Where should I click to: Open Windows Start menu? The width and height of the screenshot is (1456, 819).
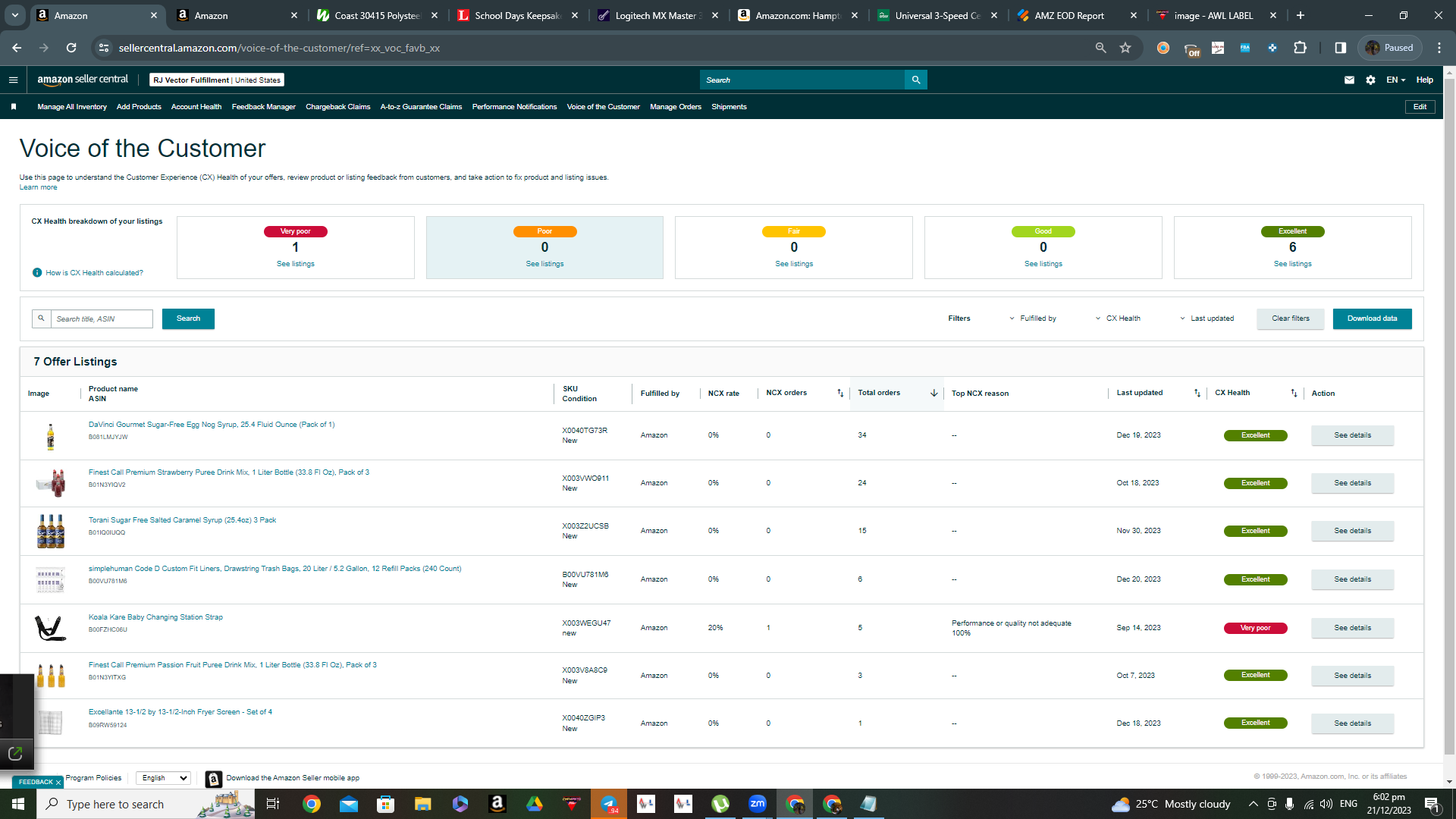click(18, 804)
